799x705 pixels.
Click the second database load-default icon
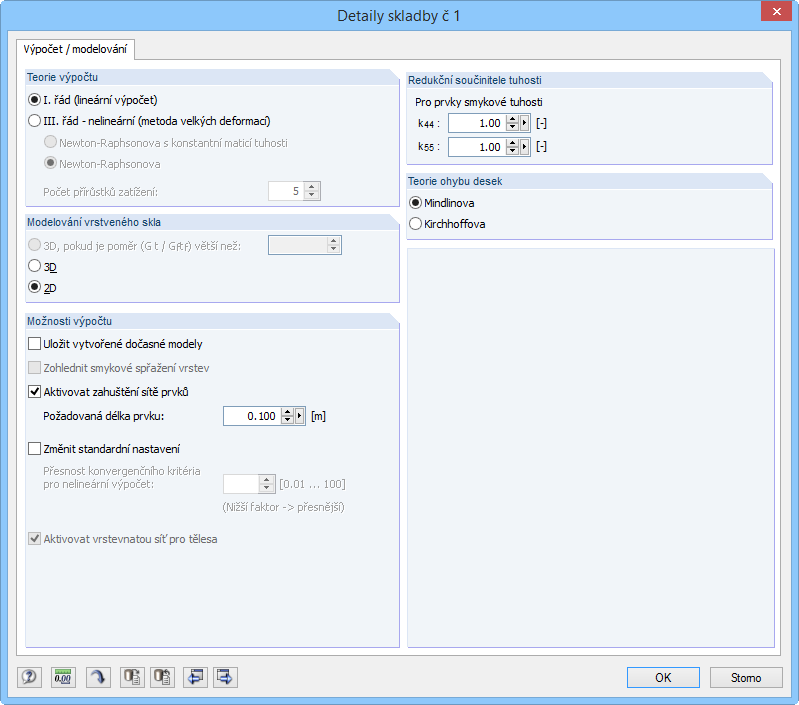(x=163, y=677)
